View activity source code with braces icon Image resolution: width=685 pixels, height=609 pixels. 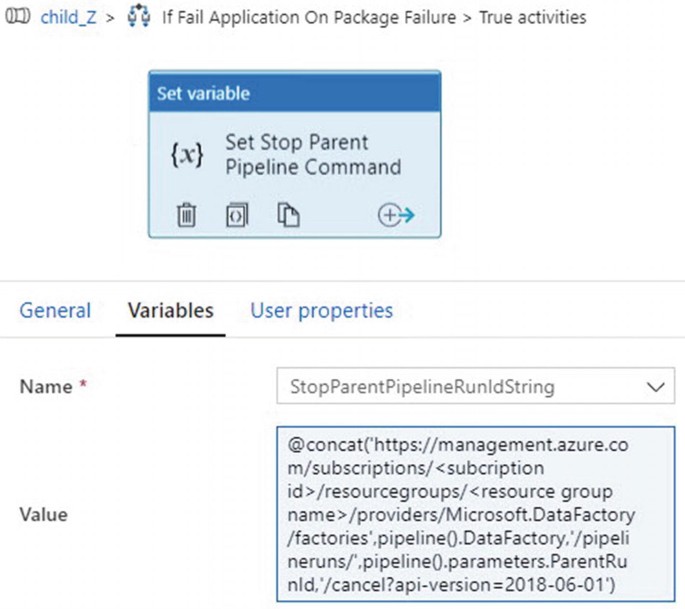[x=237, y=215]
